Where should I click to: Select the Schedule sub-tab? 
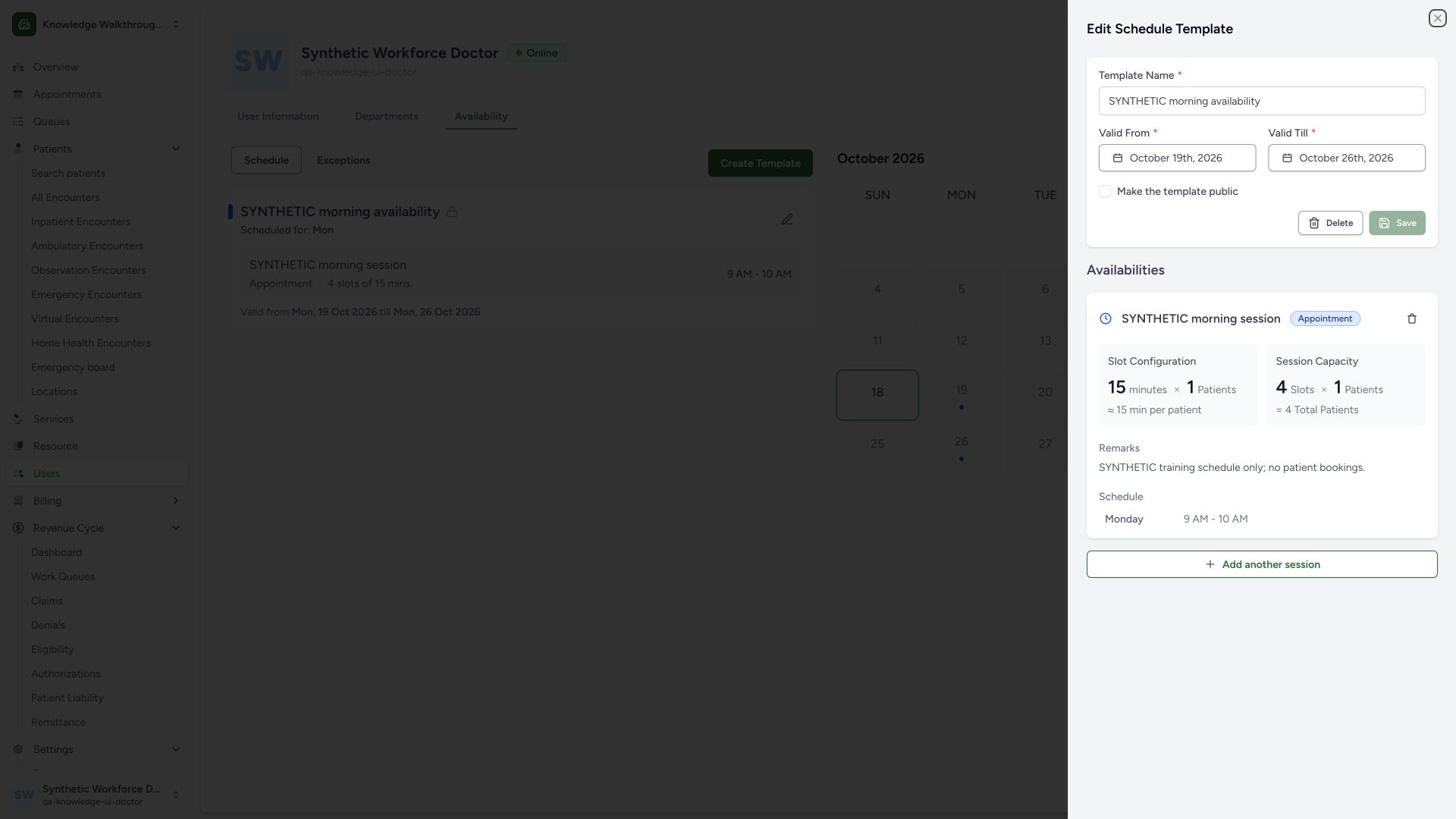[x=266, y=161]
